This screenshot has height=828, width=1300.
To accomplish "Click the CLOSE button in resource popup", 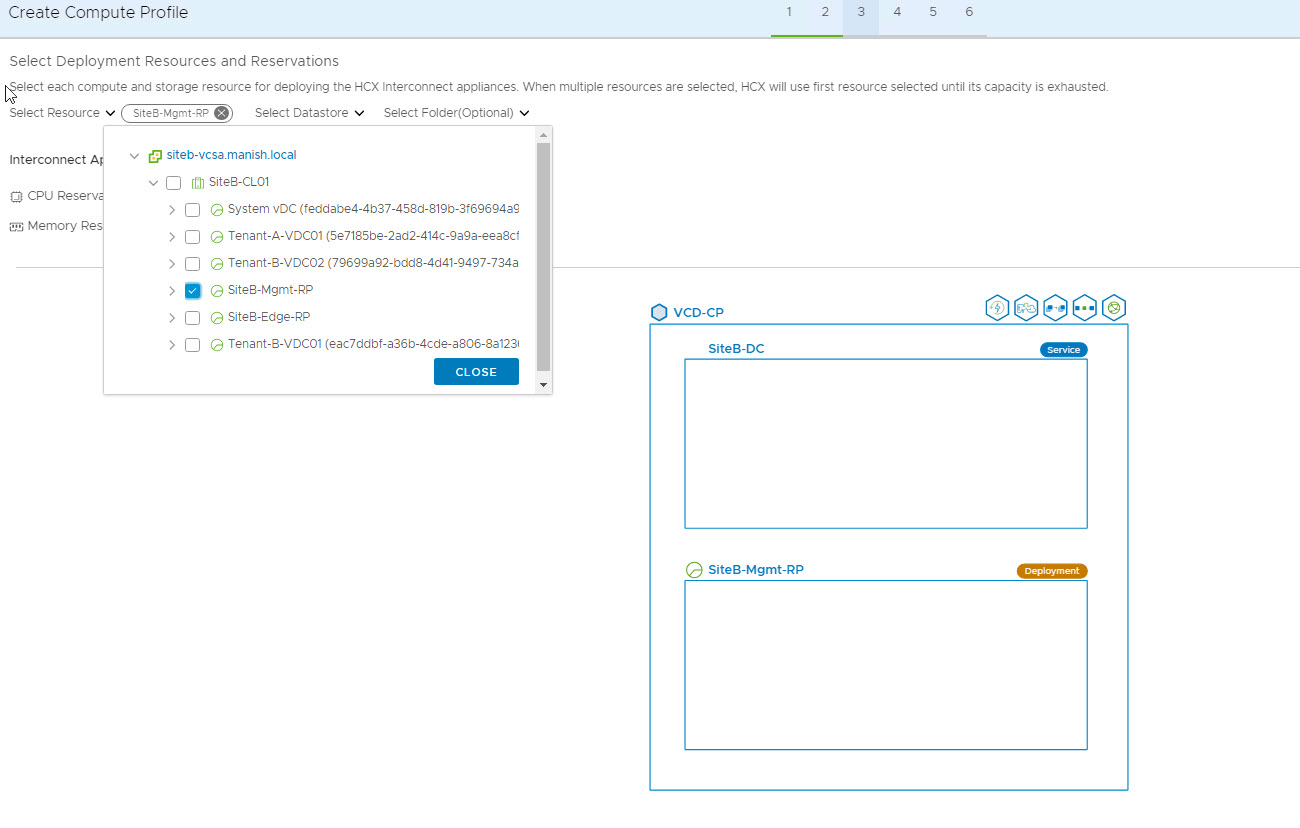I will [476, 372].
